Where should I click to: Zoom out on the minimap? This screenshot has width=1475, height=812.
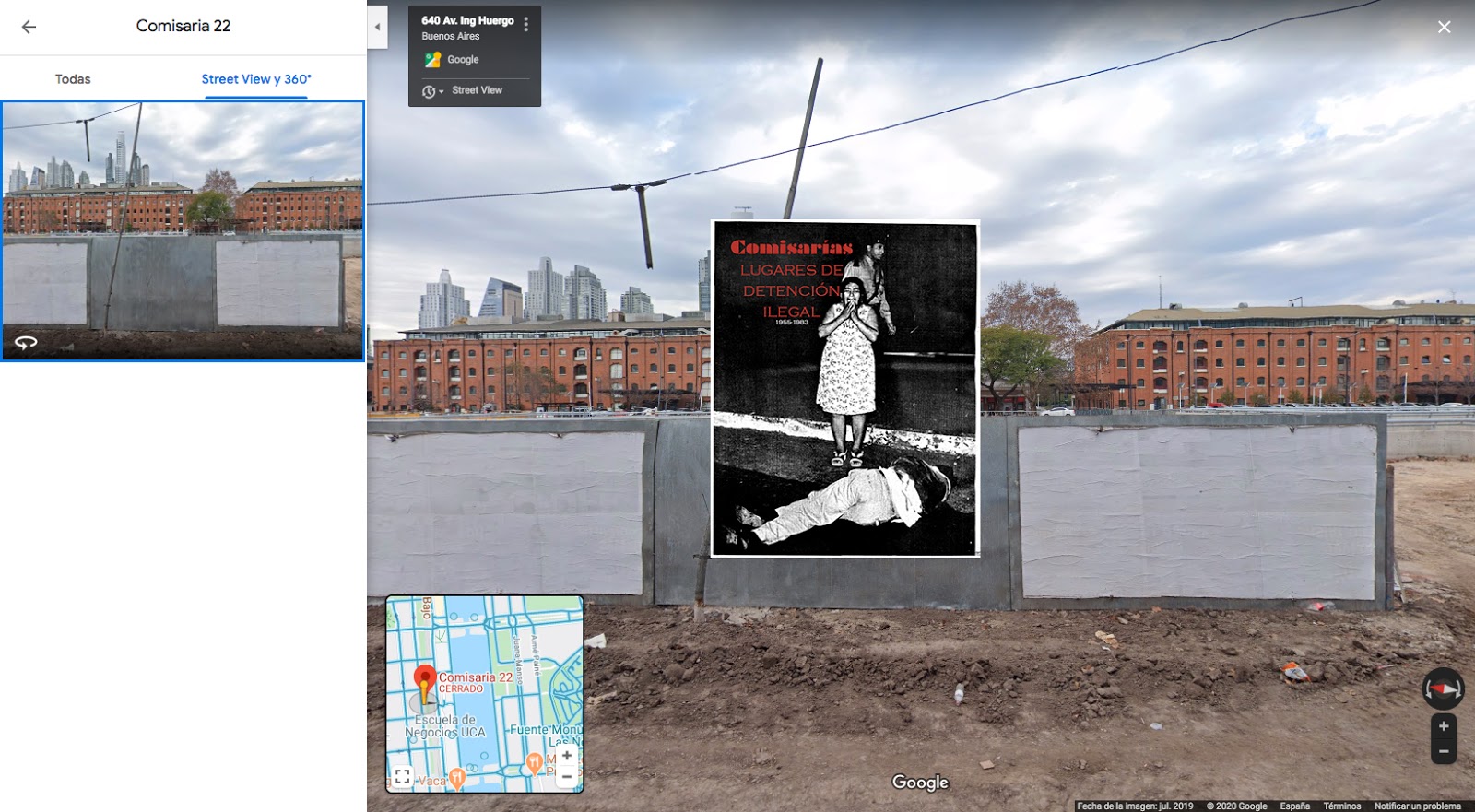(567, 776)
